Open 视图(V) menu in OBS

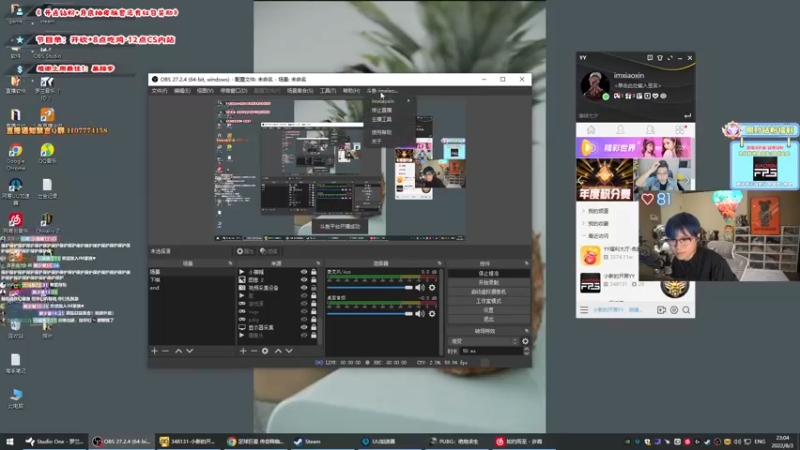click(x=205, y=91)
